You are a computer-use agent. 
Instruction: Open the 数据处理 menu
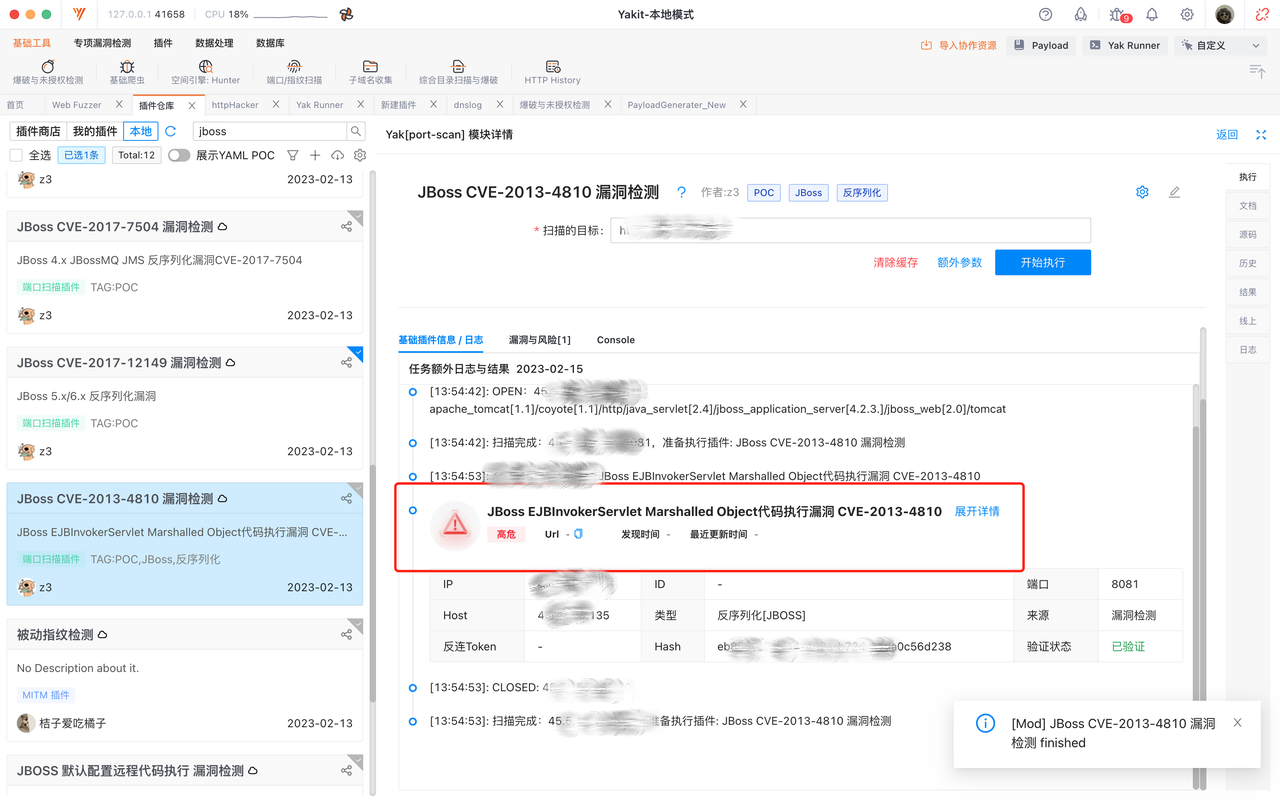pyautogui.click(x=214, y=43)
